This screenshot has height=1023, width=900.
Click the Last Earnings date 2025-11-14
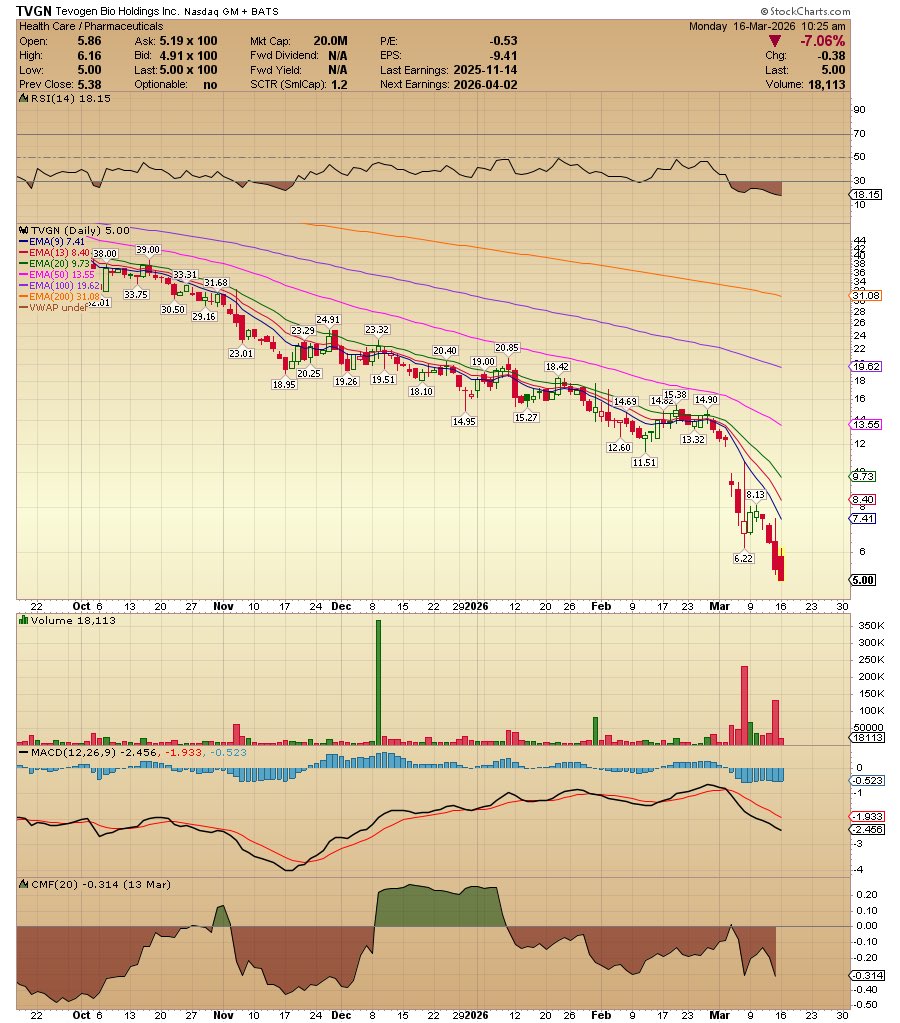485,70
